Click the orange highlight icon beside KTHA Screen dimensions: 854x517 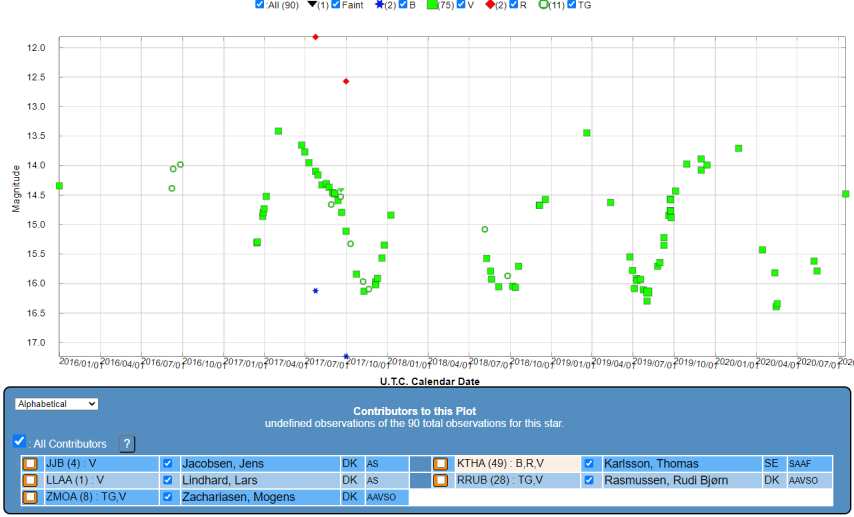click(x=440, y=464)
